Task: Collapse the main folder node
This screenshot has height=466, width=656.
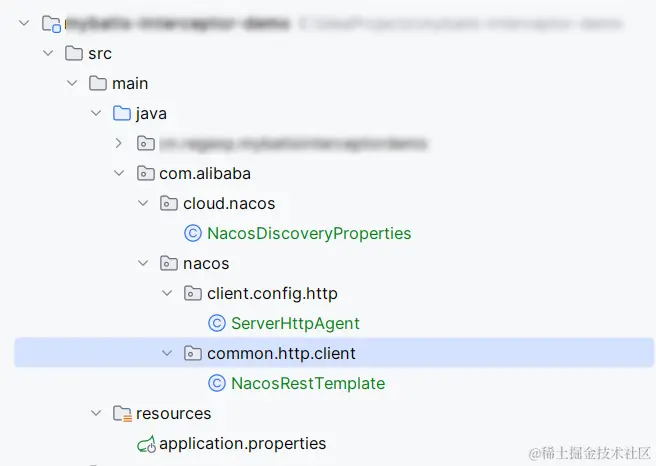Action: [x=72, y=84]
